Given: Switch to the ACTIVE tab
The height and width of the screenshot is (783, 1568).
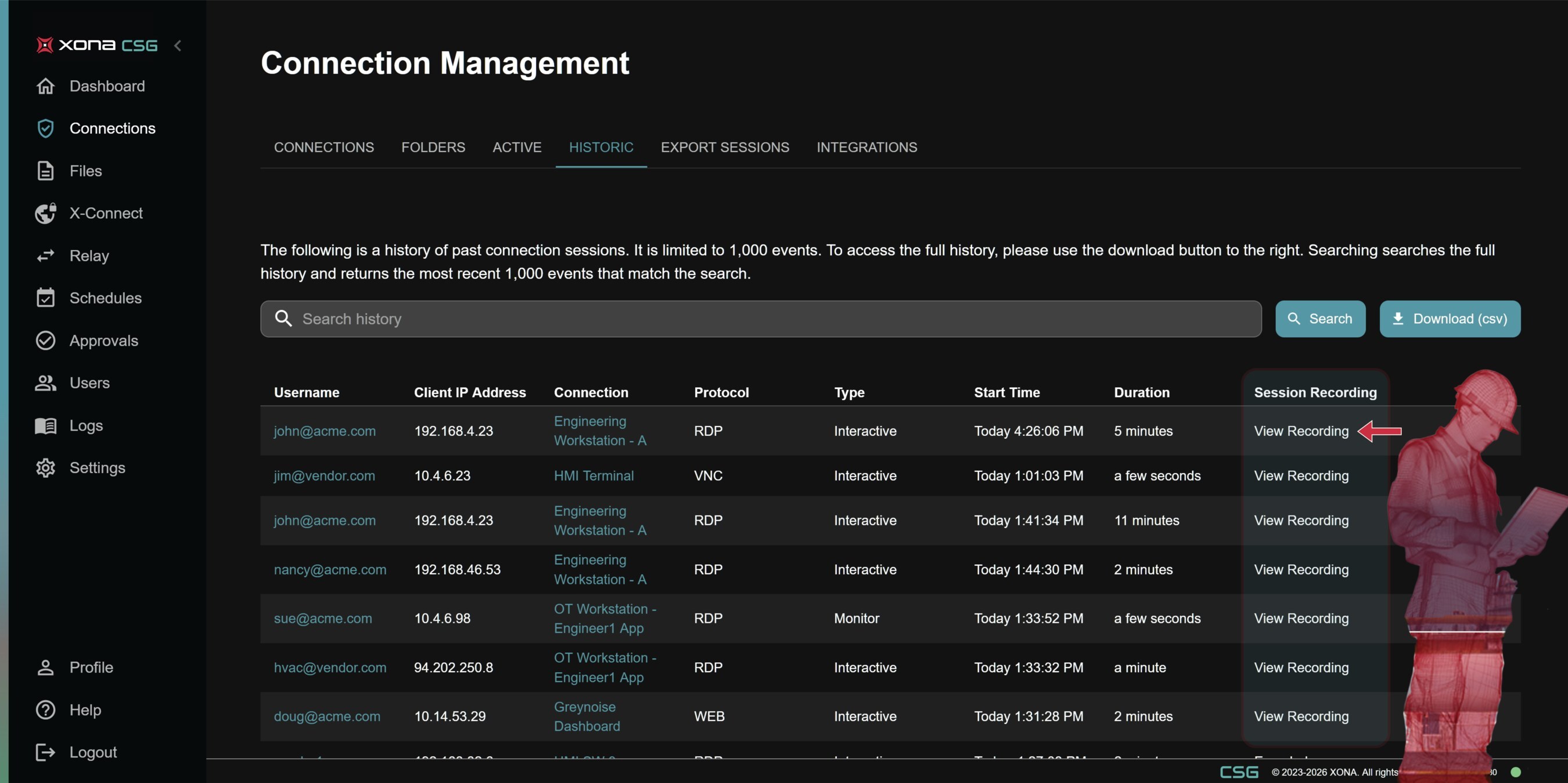Looking at the screenshot, I should 517,147.
